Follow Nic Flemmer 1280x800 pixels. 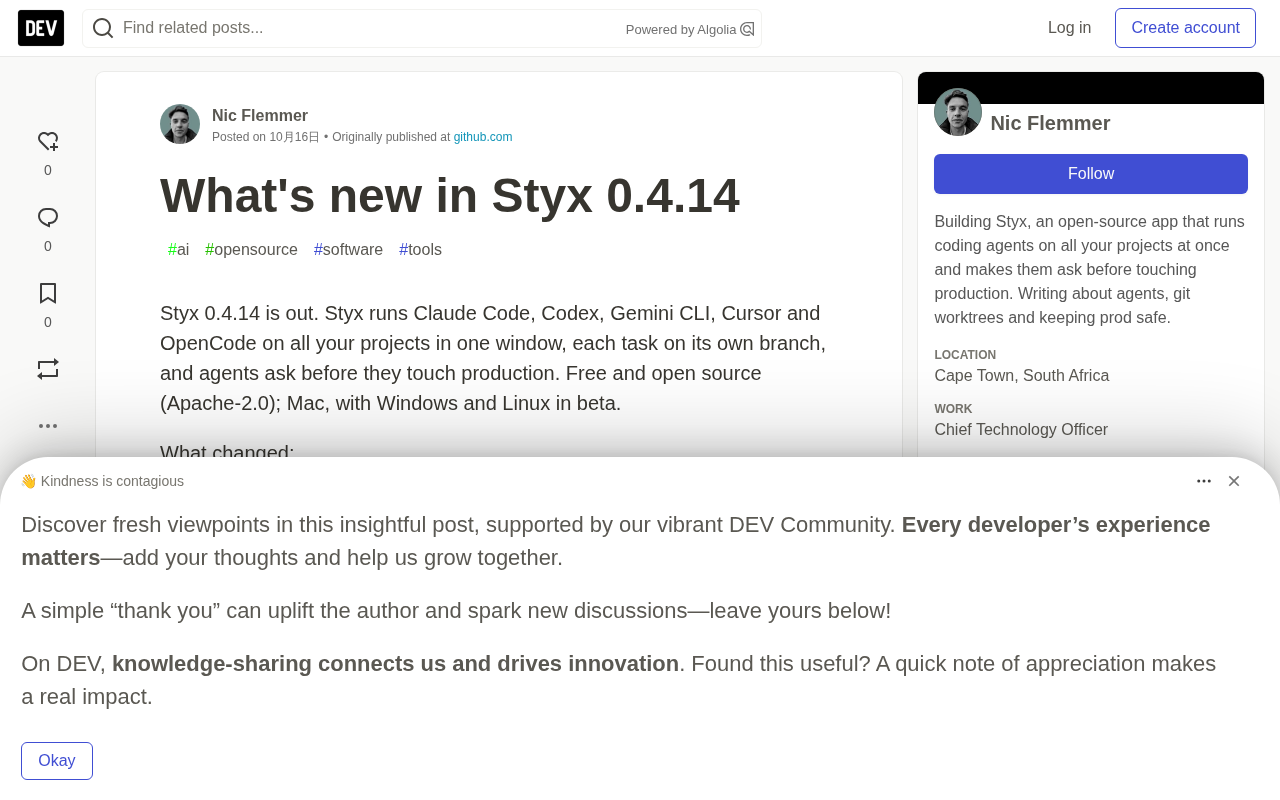point(1091,174)
